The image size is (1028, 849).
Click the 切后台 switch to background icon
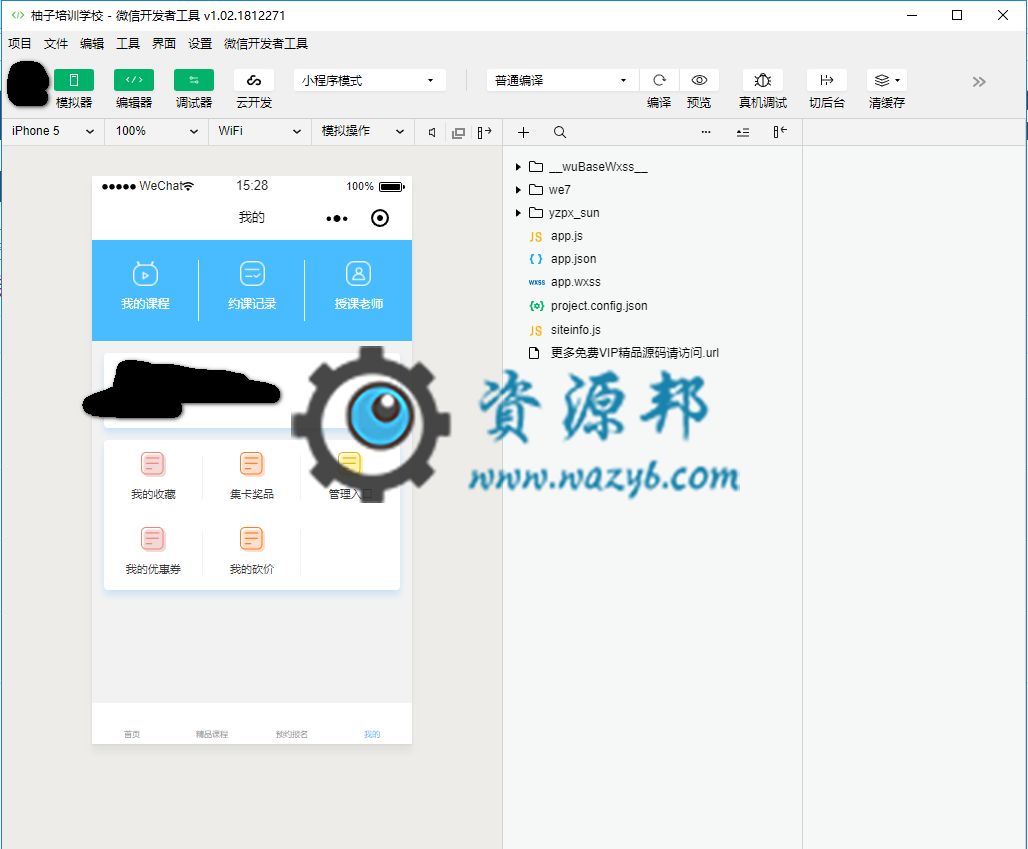pyautogui.click(x=827, y=80)
